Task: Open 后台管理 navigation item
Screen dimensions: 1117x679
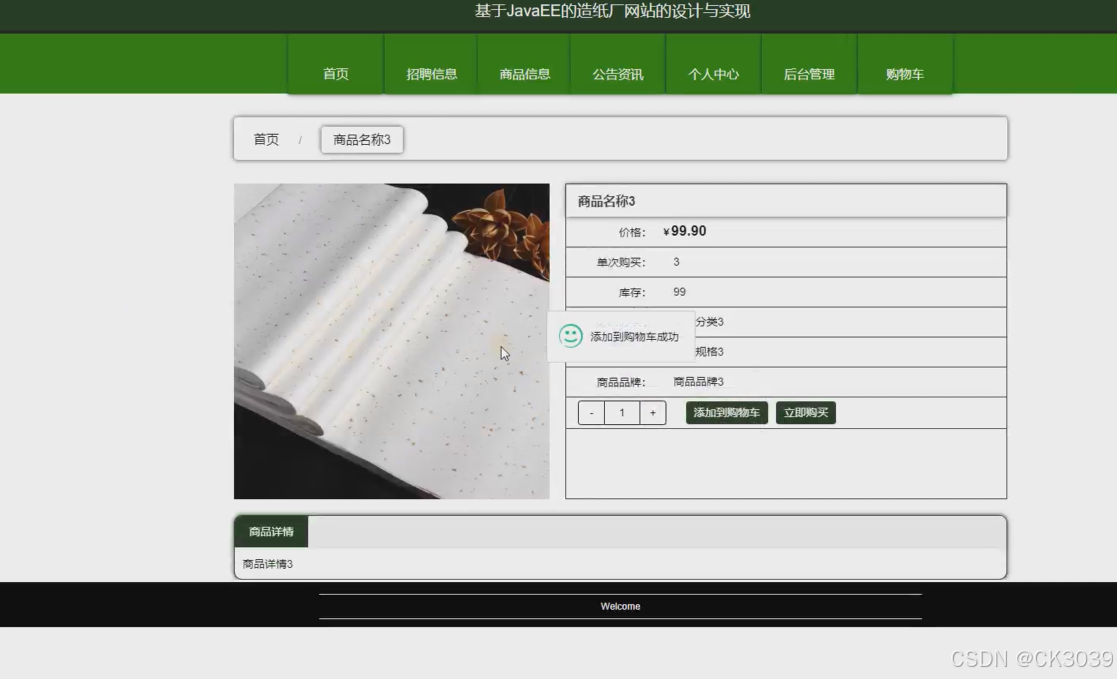Action: point(809,74)
